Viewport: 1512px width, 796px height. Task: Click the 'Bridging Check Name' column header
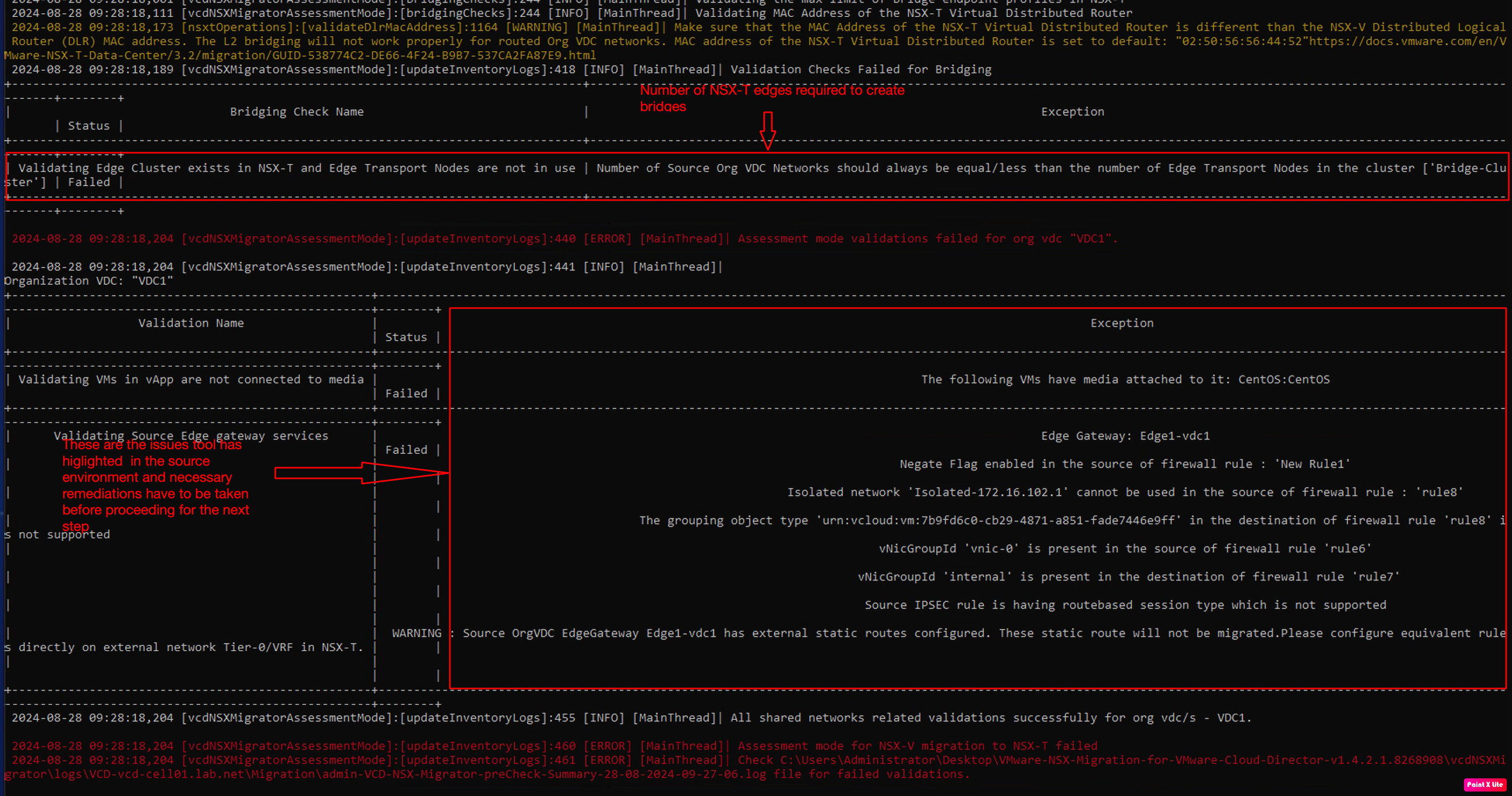click(297, 111)
